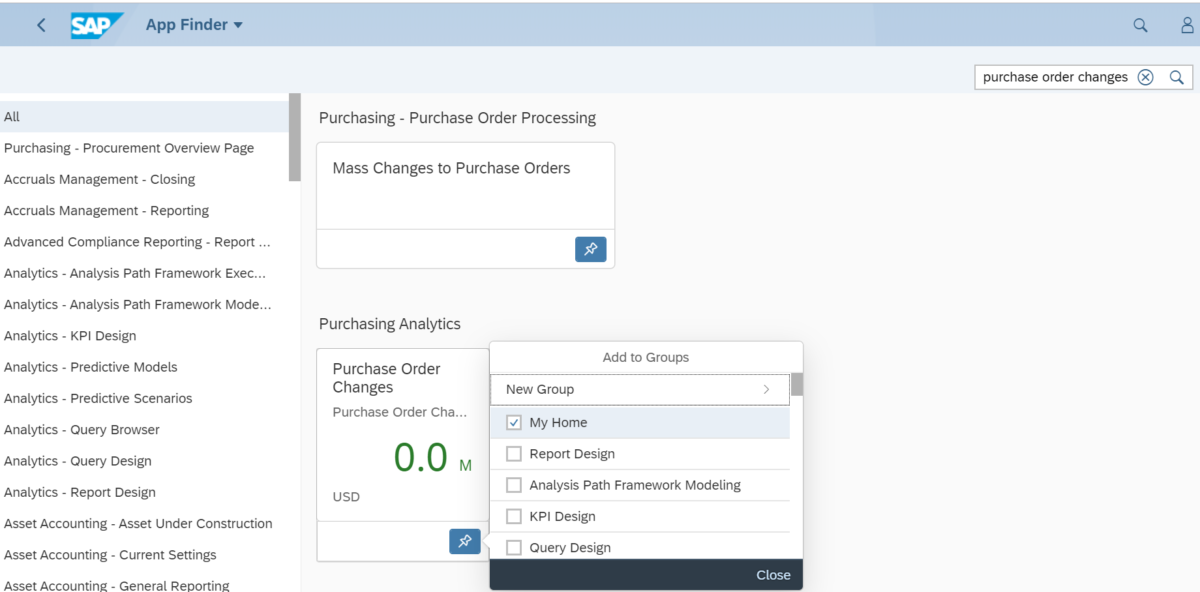Clear the search field with the X icon
Viewport: 1200px width, 592px height.
coord(1145,76)
